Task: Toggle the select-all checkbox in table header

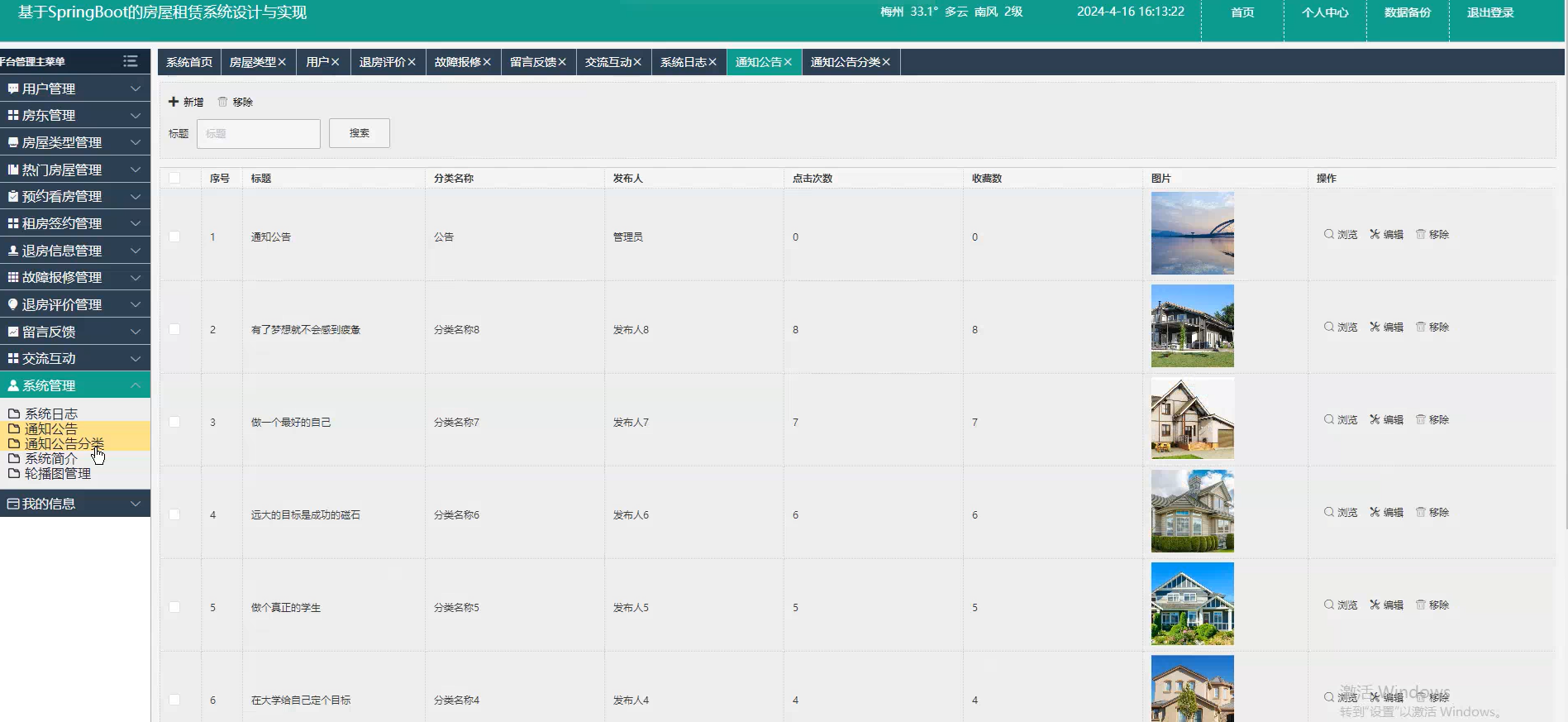Action: pos(174,178)
